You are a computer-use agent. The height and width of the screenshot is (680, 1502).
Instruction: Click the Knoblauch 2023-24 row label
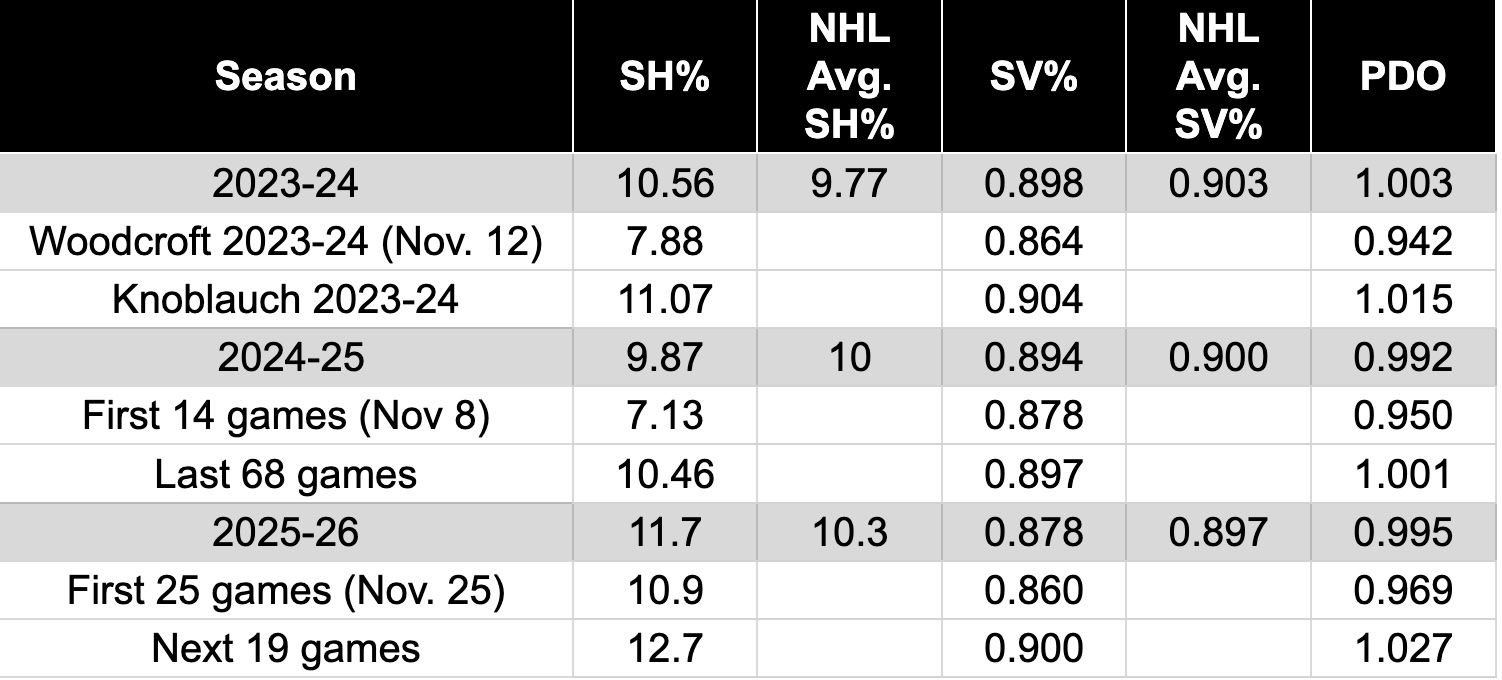tap(285, 299)
